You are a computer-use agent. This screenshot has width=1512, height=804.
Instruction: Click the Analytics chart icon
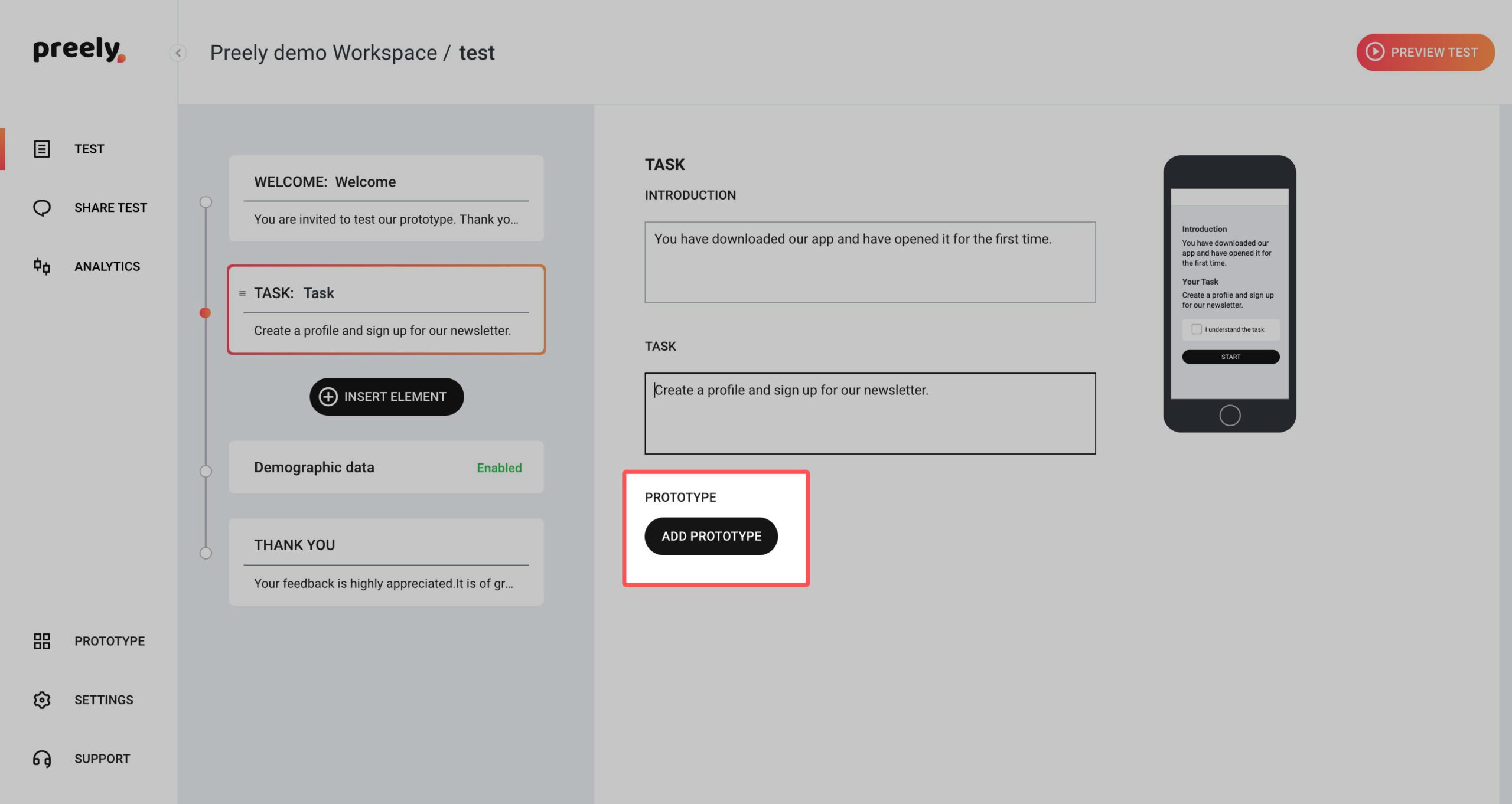pyautogui.click(x=42, y=266)
